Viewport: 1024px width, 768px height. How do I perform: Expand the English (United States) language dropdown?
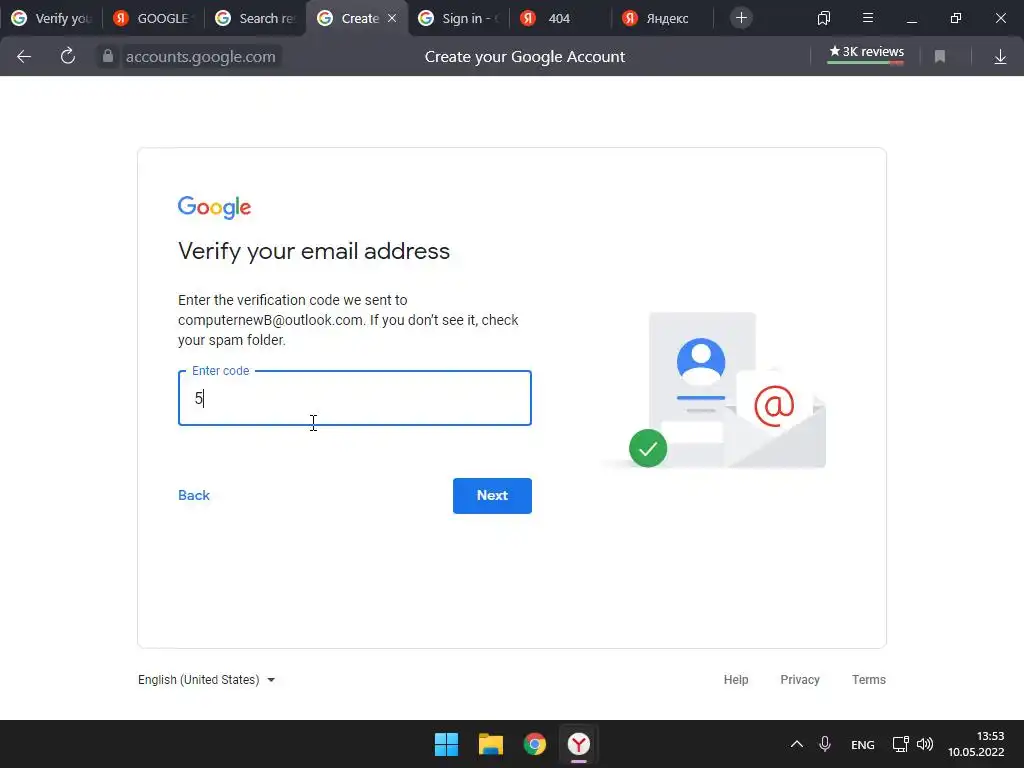pyautogui.click(x=206, y=680)
